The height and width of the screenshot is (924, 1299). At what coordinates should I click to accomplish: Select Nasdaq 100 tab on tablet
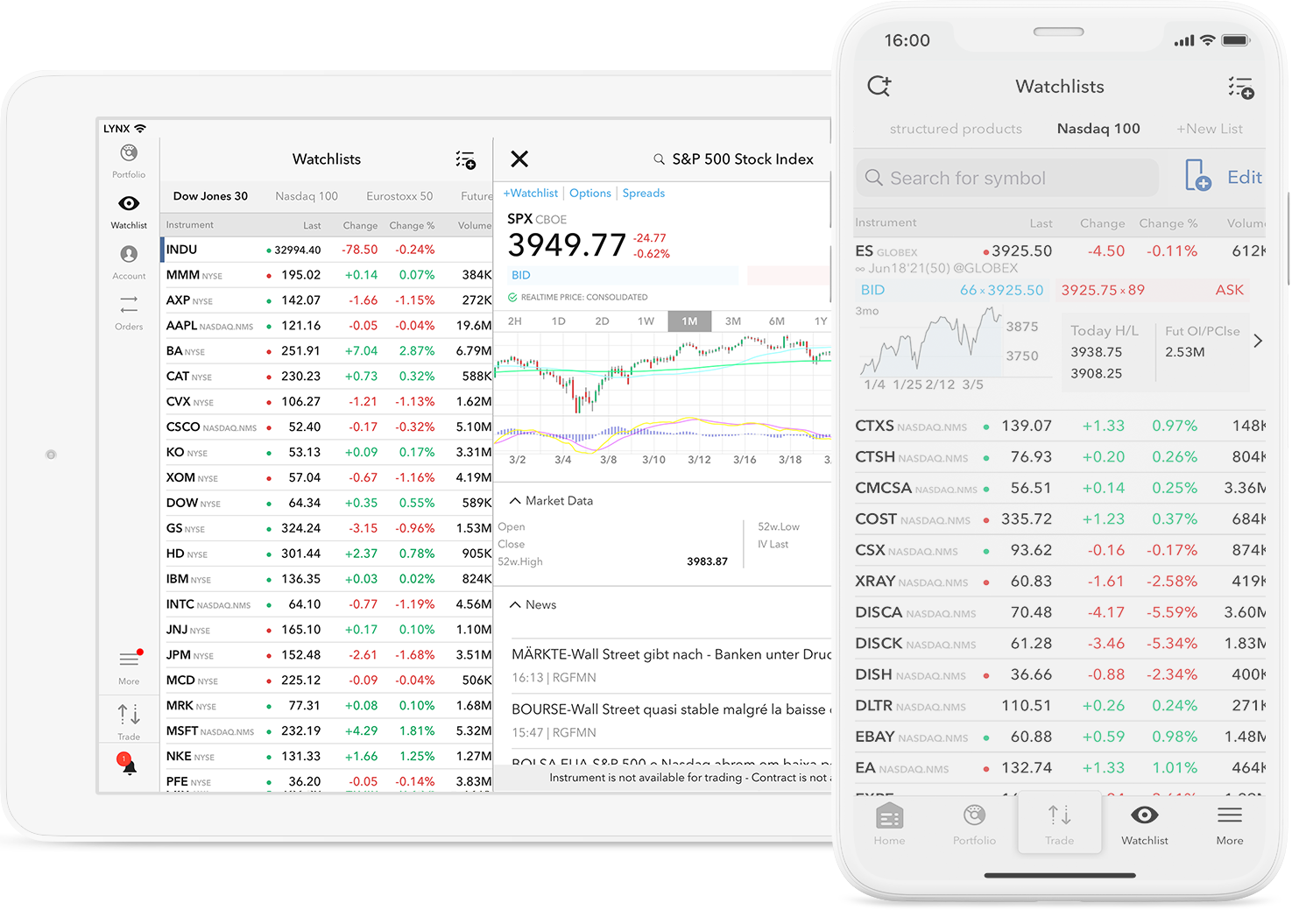(307, 196)
